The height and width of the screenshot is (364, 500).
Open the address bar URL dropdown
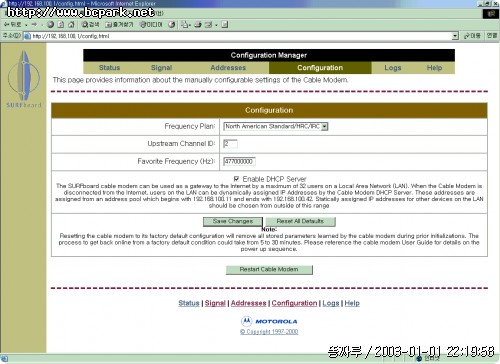[455, 36]
